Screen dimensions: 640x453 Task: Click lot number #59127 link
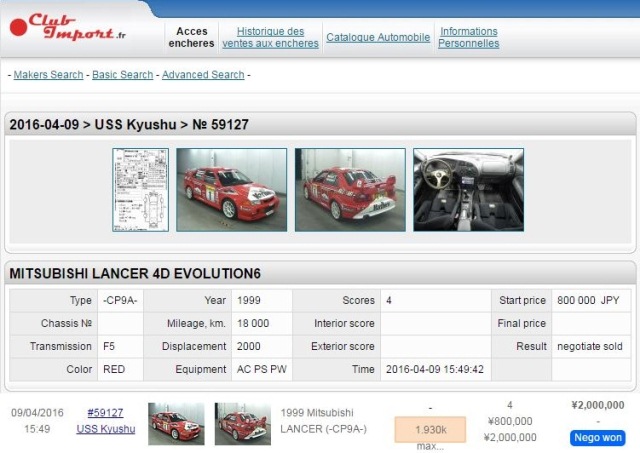coord(105,412)
